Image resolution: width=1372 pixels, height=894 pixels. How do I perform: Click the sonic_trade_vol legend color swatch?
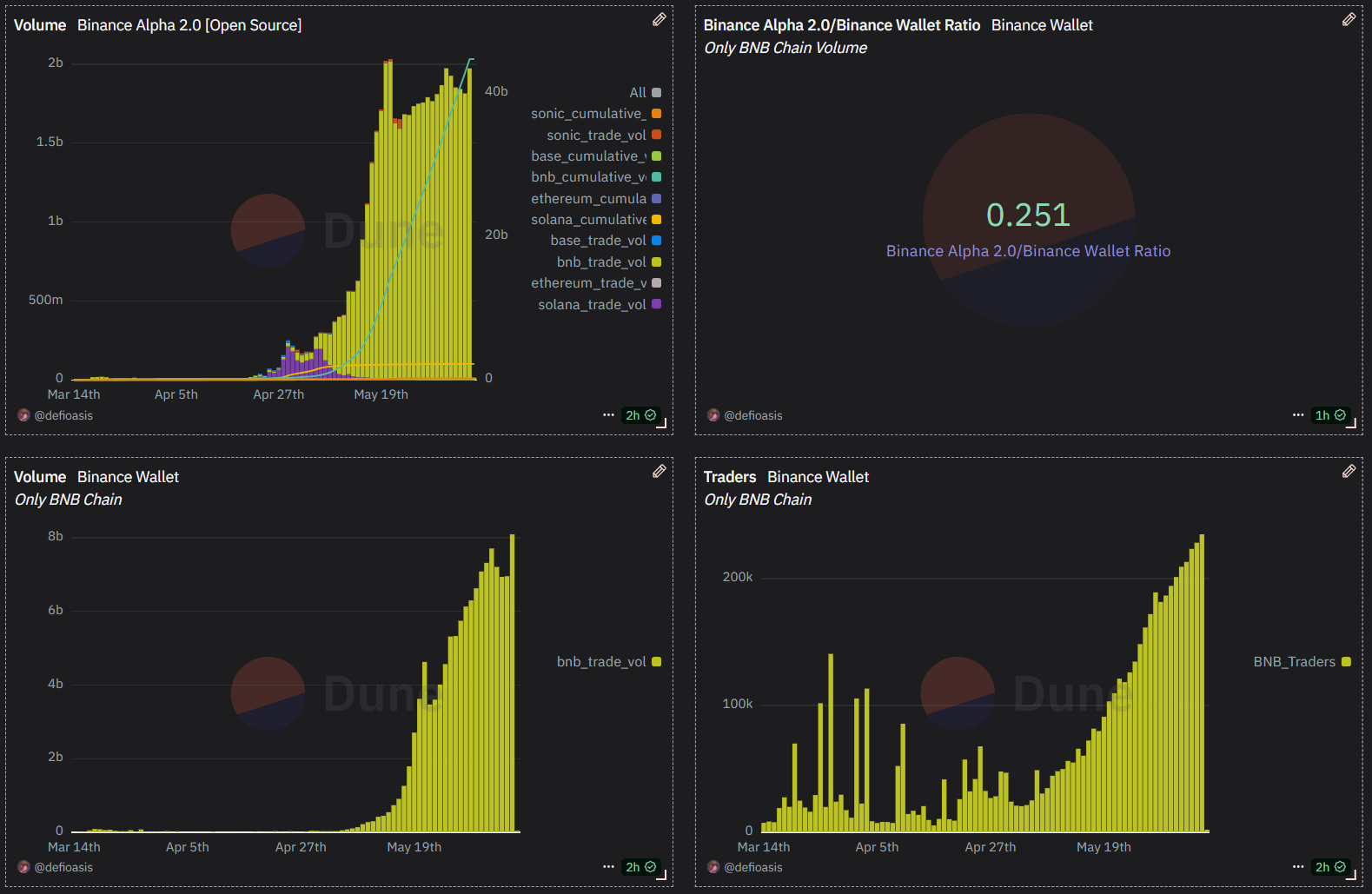pos(656,135)
